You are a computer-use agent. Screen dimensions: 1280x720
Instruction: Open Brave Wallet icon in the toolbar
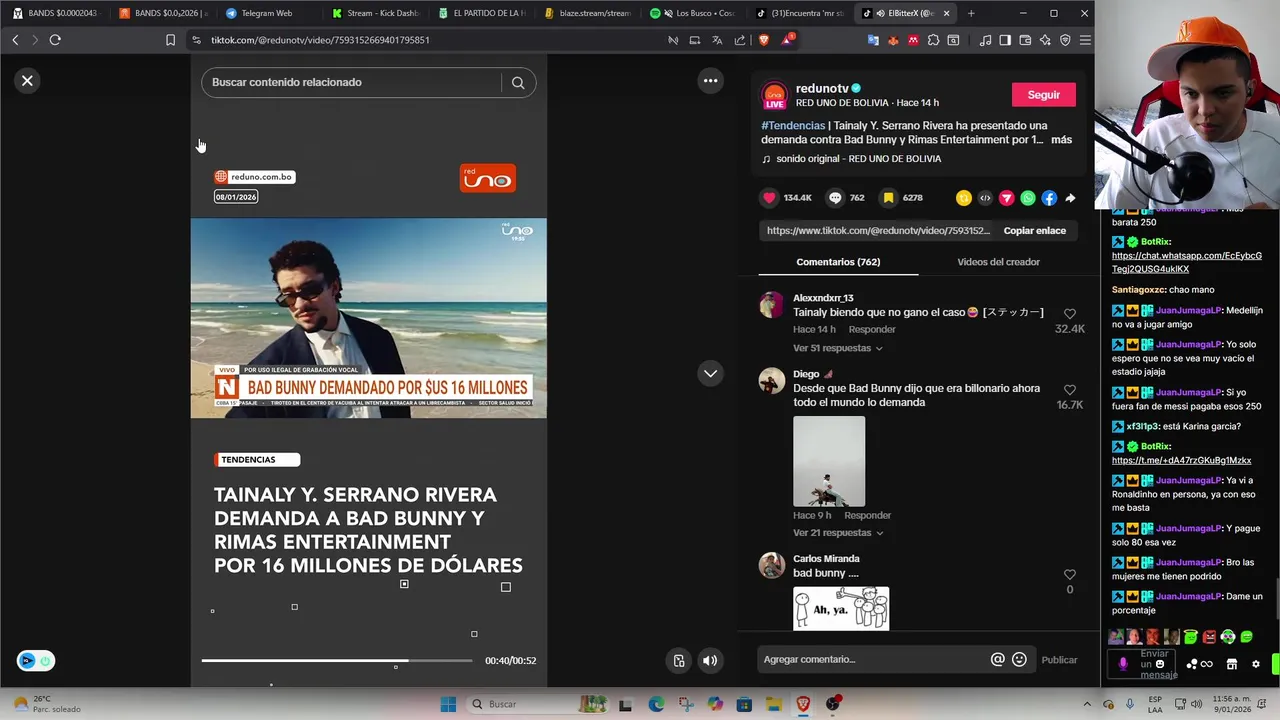(1025, 40)
